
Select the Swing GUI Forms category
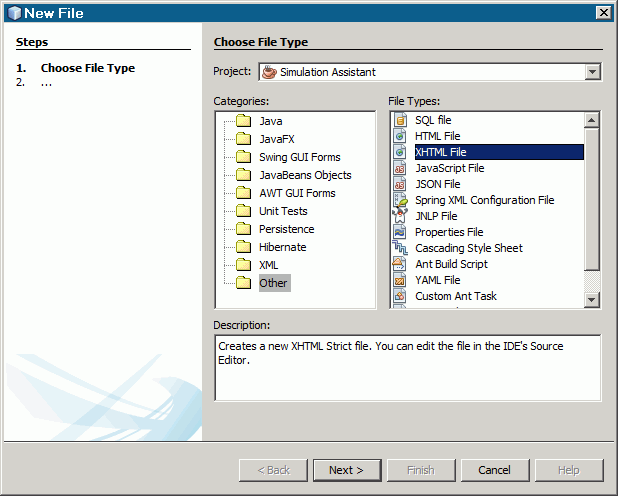click(300, 157)
